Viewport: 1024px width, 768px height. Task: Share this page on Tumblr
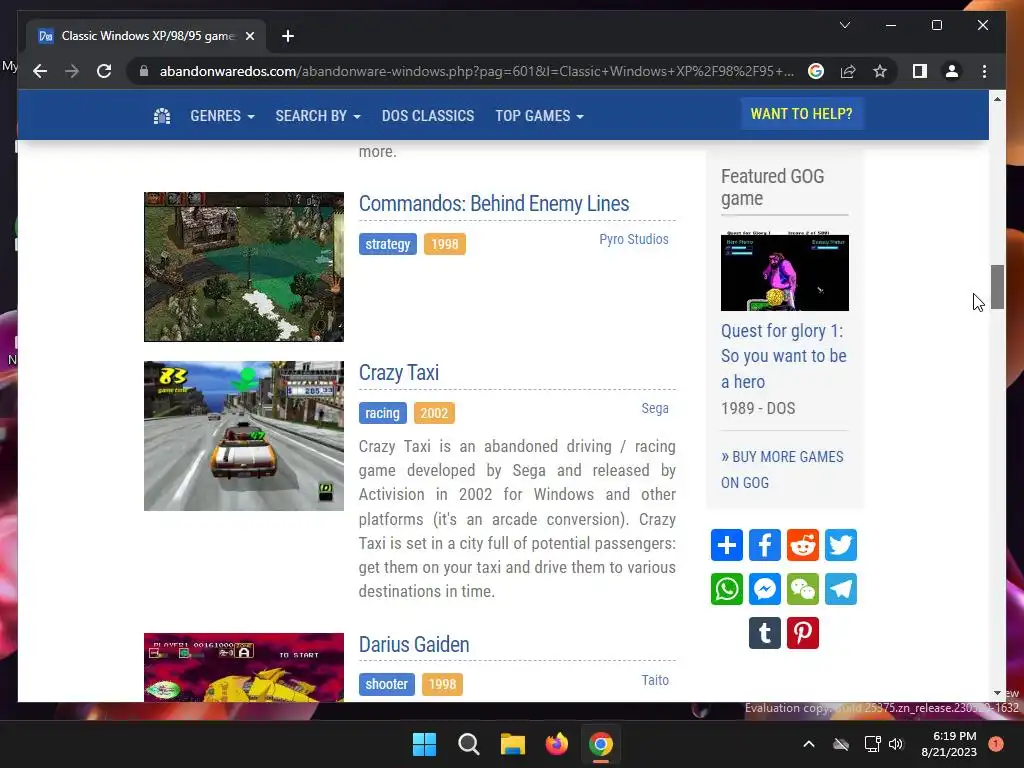[x=765, y=633]
